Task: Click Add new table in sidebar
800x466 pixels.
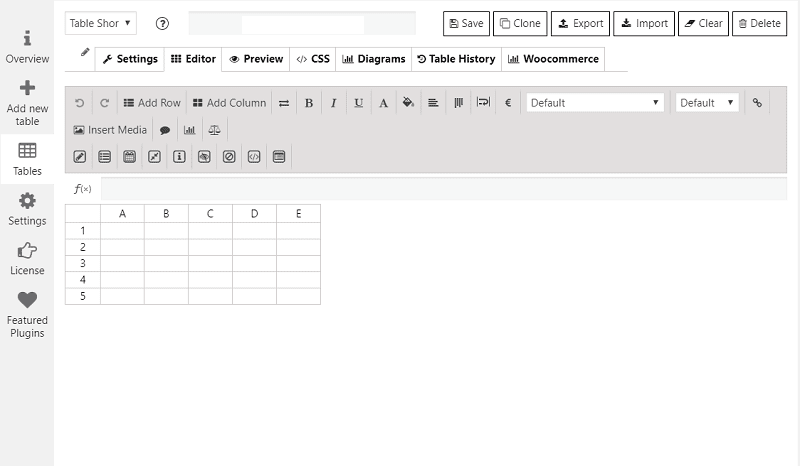Action: tap(27, 103)
